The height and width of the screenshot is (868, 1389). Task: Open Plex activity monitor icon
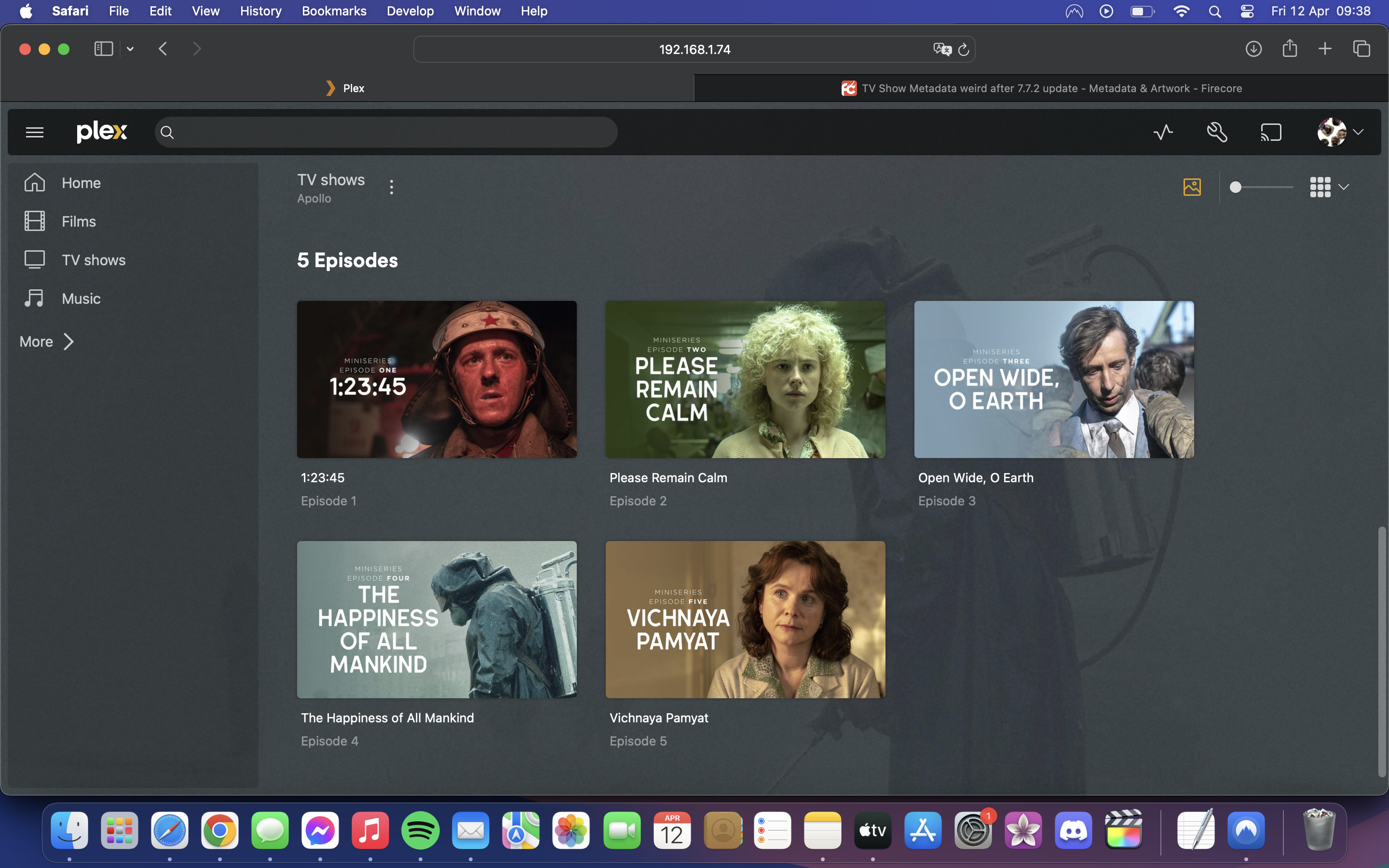(x=1163, y=133)
